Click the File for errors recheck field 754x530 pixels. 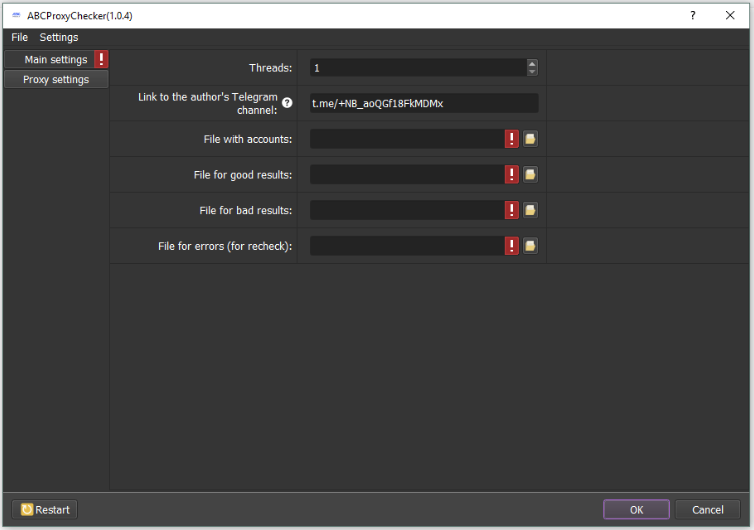pos(407,246)
